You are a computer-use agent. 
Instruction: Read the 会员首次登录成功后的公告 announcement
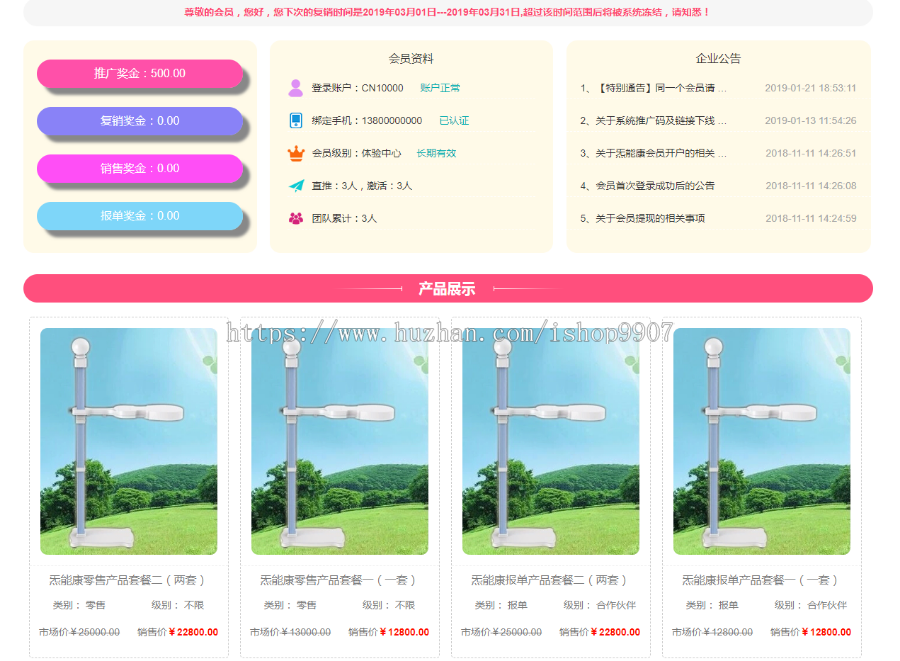tap(654, 186)
